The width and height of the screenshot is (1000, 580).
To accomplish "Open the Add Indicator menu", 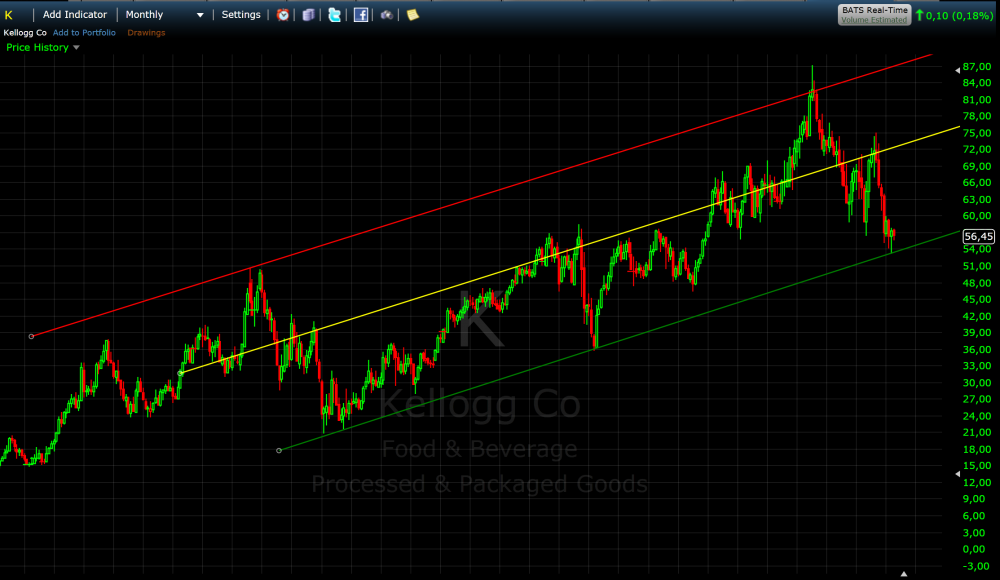I will click(x=75, y=15).
